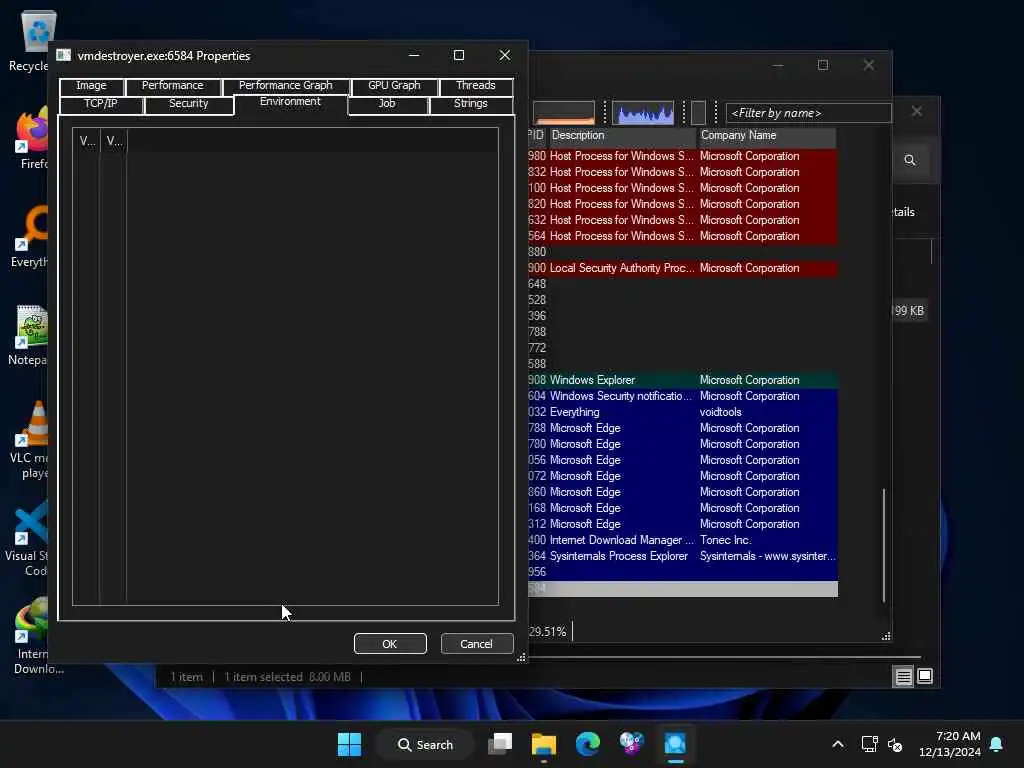Click the small gray graph toolbar box

coord(698,112)
